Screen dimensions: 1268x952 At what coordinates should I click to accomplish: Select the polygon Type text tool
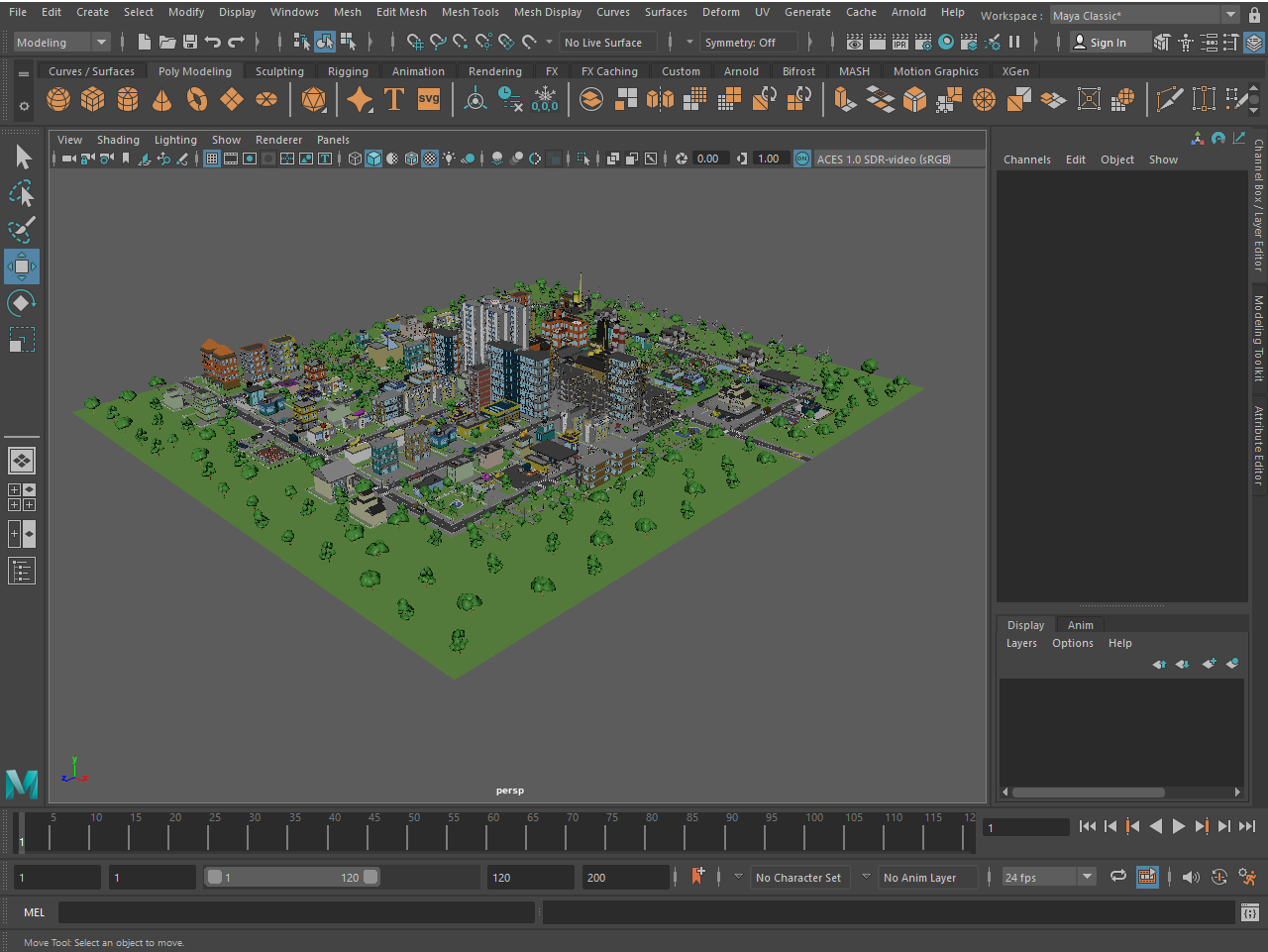(x=393, y=99)
